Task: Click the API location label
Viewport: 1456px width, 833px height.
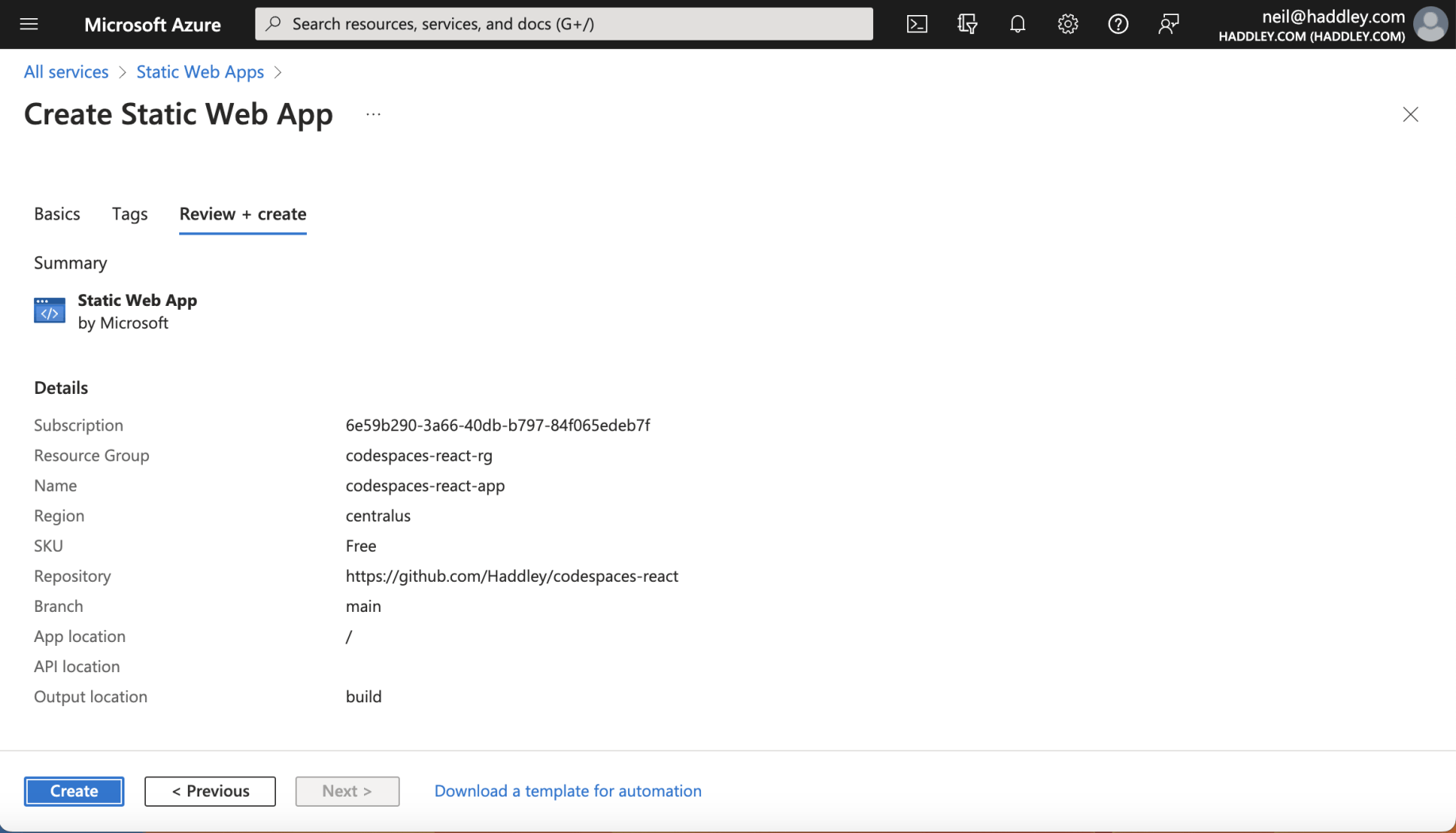Action: coord(77,667)
